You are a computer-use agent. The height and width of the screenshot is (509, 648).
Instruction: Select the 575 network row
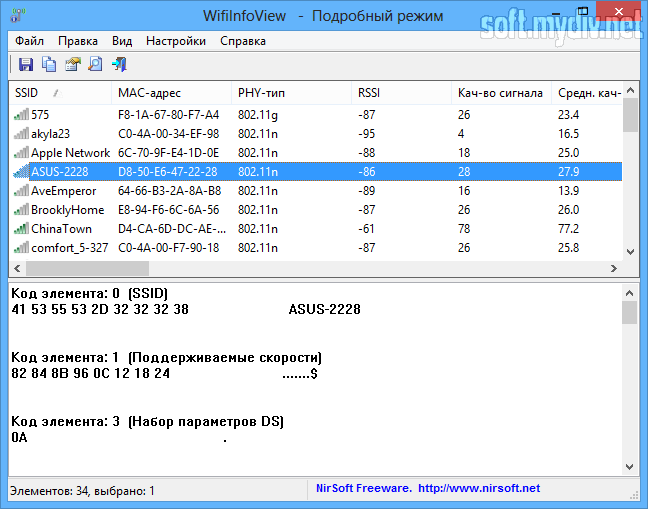[x=316, y=114]
